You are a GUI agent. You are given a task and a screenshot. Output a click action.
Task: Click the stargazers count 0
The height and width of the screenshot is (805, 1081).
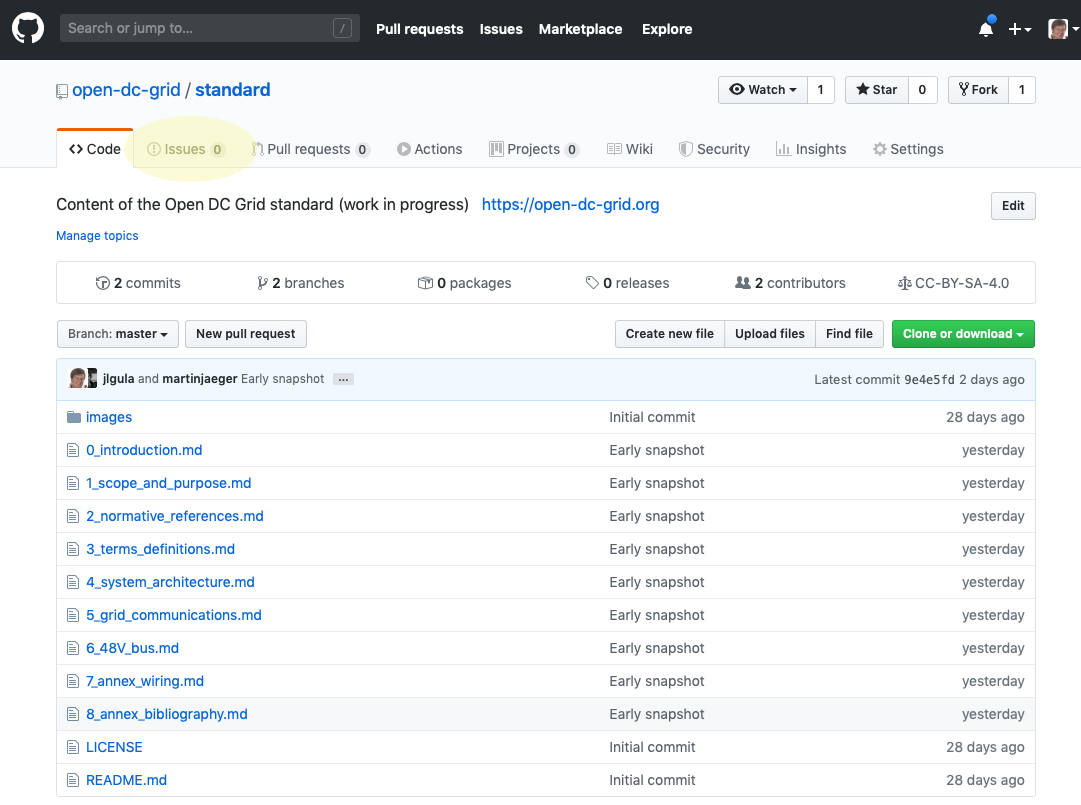922,90
